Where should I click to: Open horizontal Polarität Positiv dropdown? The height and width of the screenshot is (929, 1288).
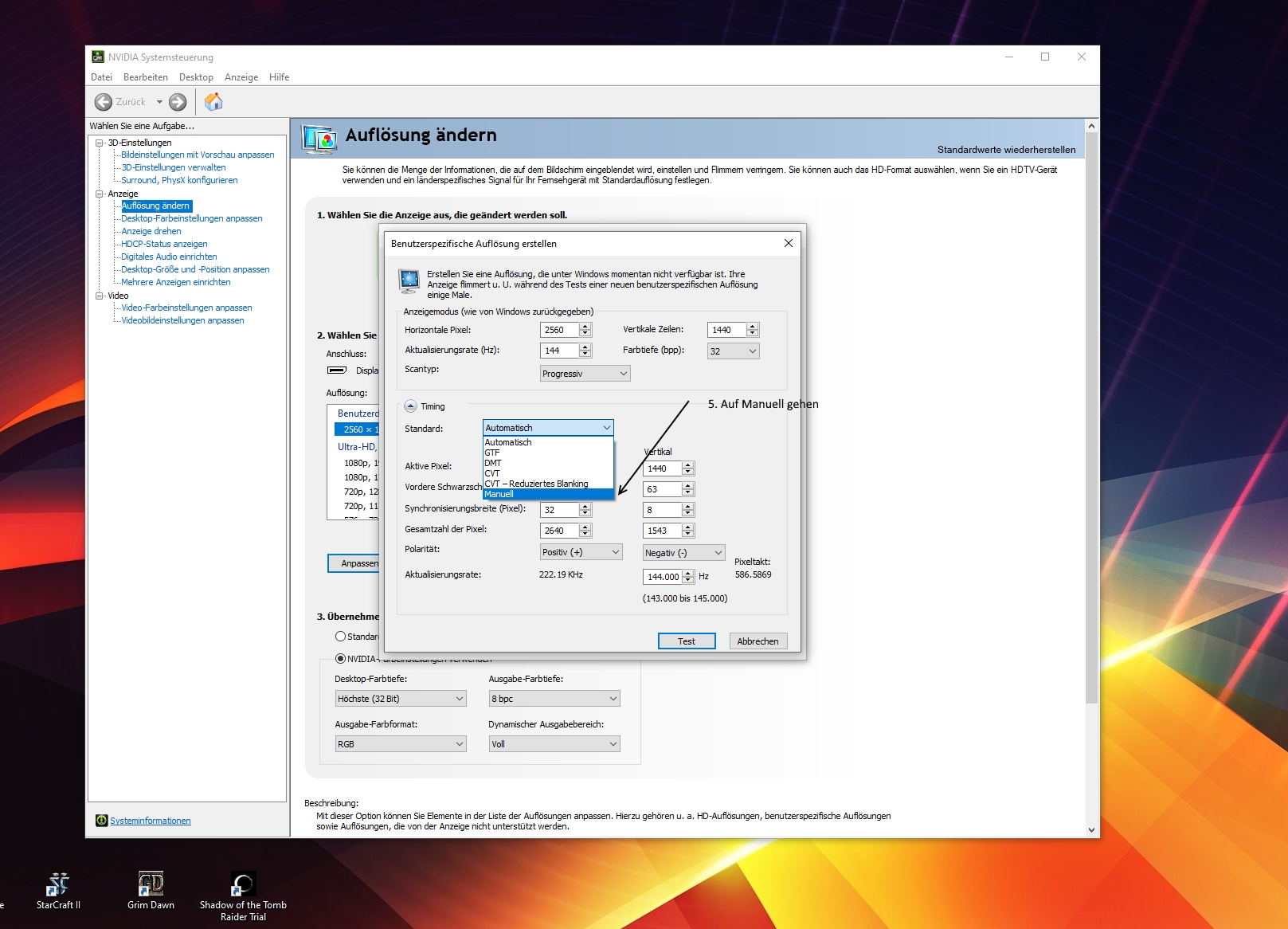(x=581, y=552)
